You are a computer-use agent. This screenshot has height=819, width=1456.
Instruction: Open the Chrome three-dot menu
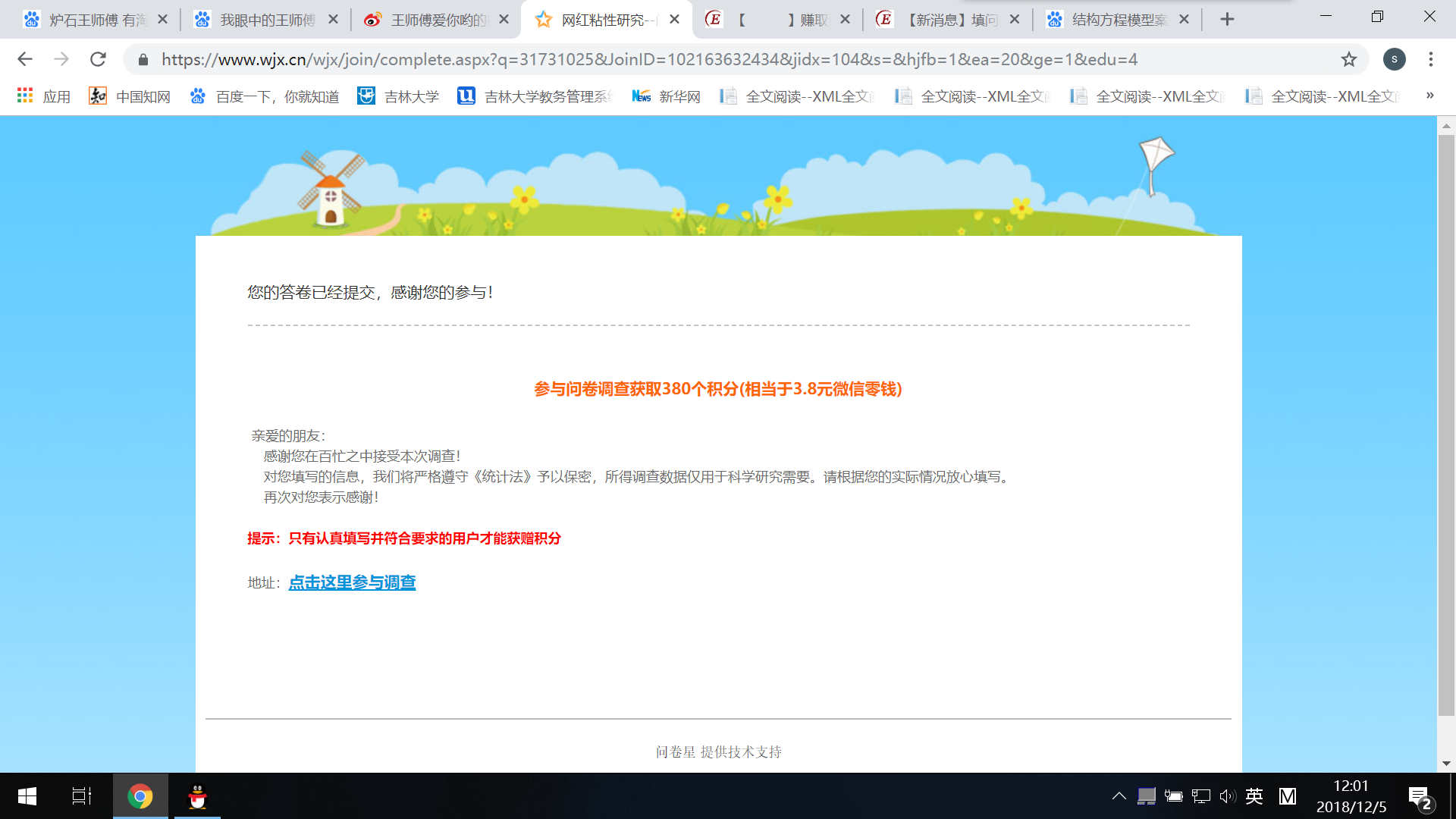tap(1430, 59)
